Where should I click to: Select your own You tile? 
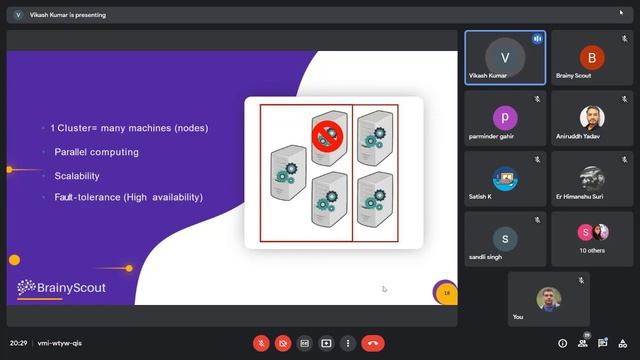pos(549,299)
